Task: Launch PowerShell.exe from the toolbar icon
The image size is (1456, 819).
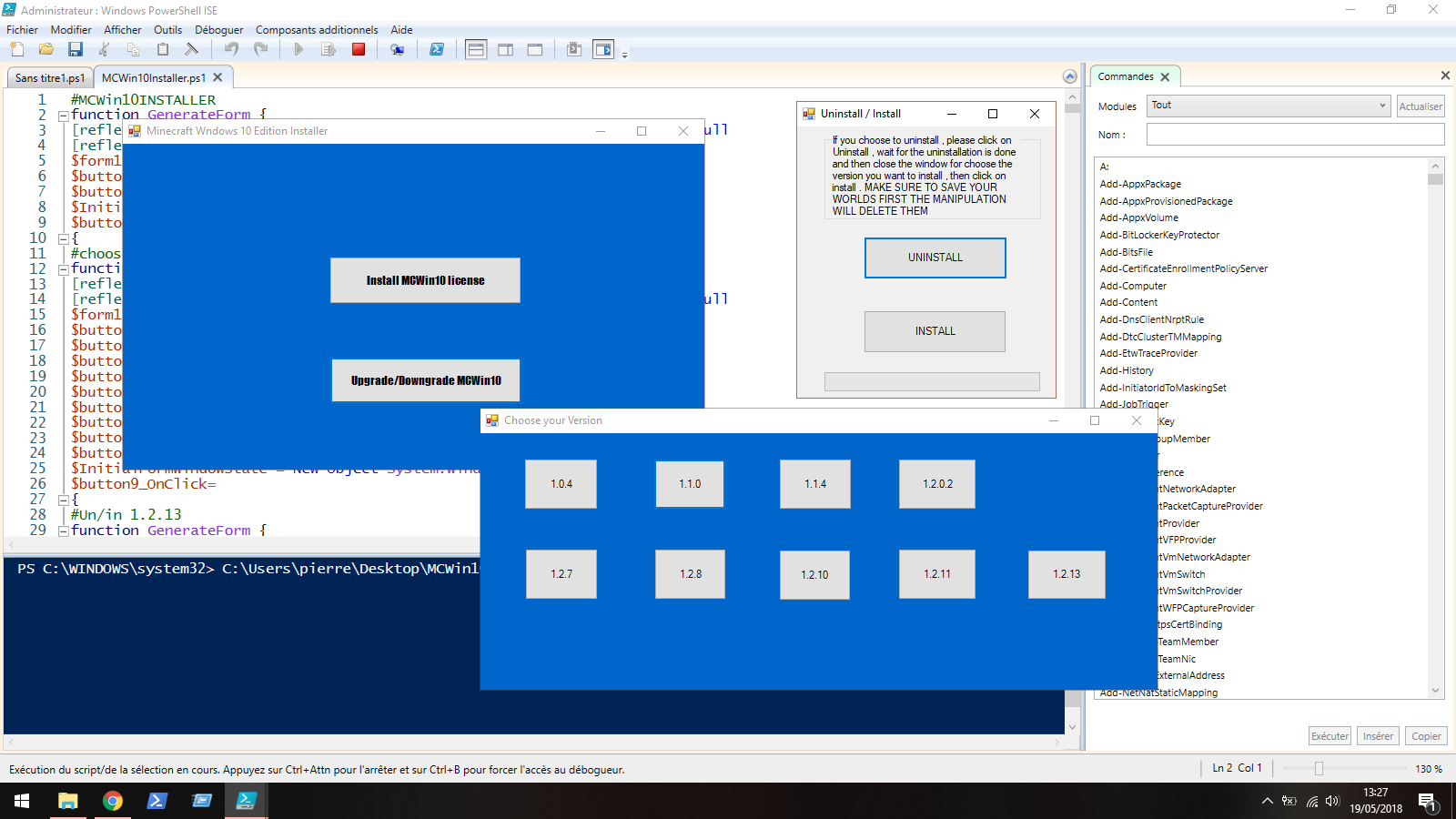Action: coord(437,50)
